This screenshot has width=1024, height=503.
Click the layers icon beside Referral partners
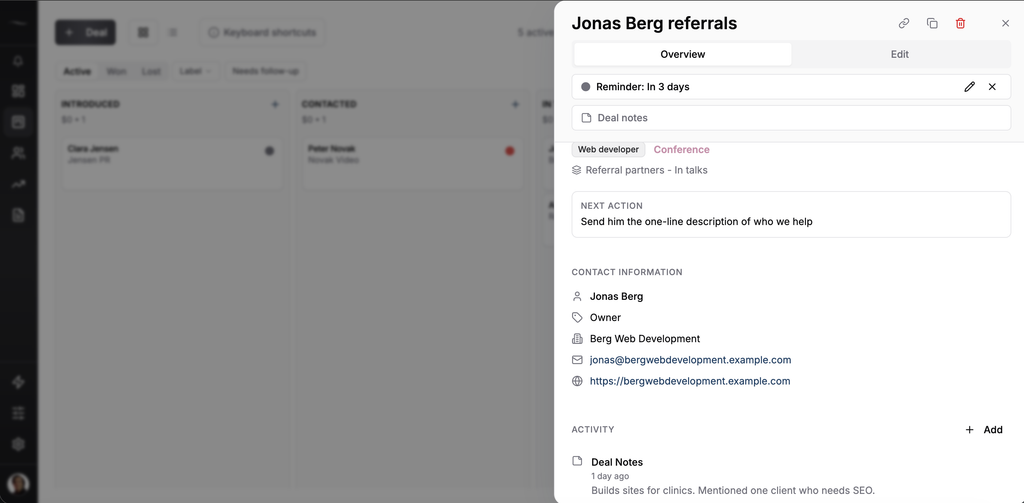(577, 170)
